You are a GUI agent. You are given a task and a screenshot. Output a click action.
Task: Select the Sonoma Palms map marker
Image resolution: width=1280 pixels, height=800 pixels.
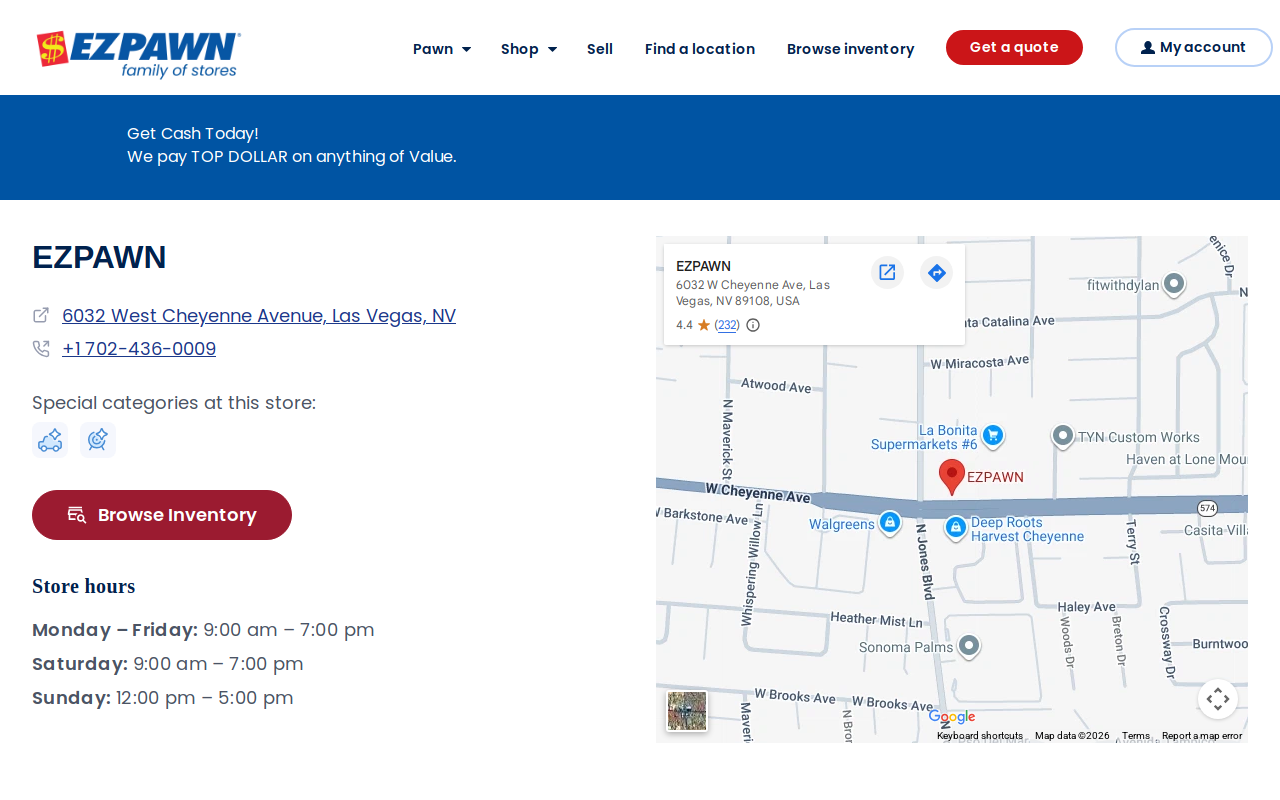tap(968, 647)
